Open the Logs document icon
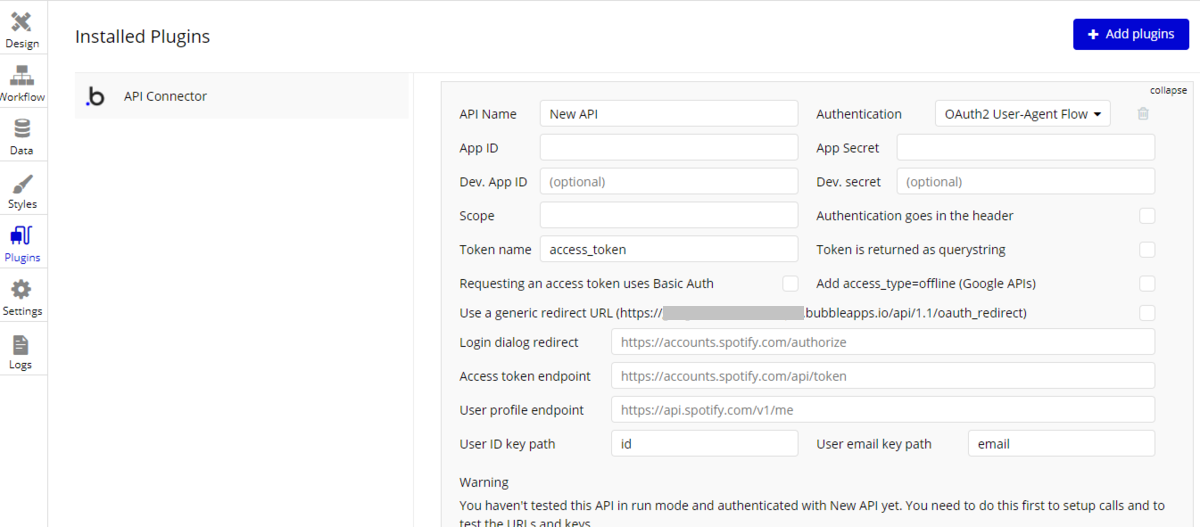Image resolution: width=1200 pixels, height=527 pixels. pos(21,344)
